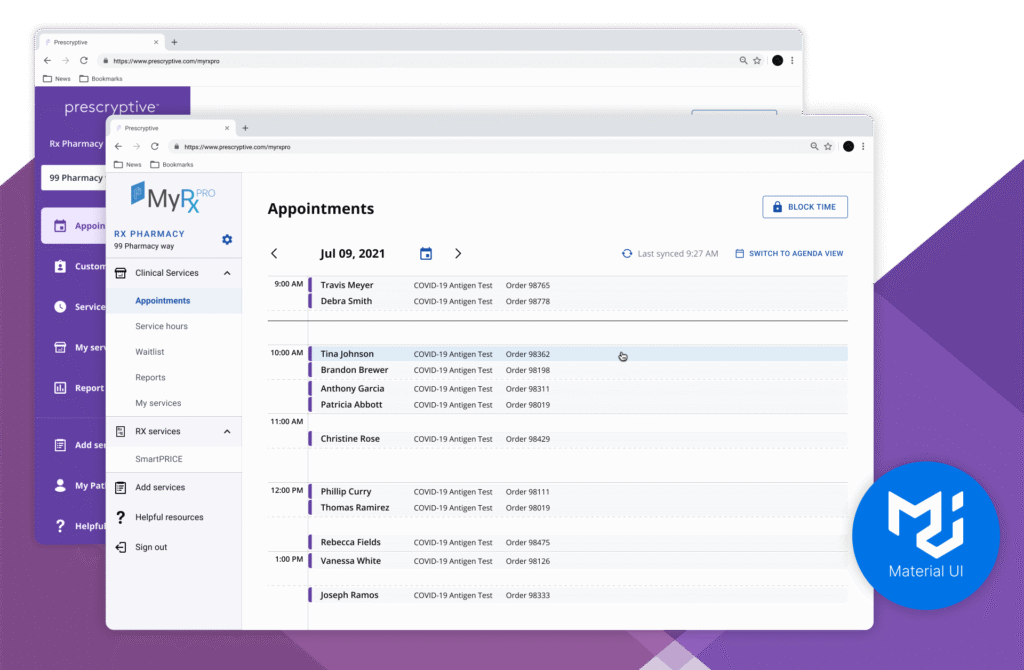Viewport: 1024px width, 670px height.
Task: Select Service hours in the sidebar
Action: (161, 326)
